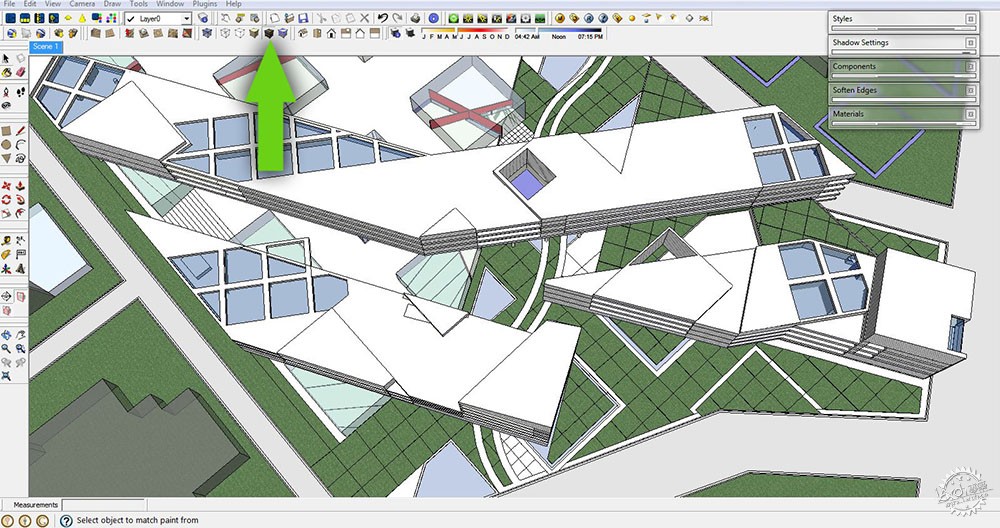Screen dimensions: 1000x528
Task: Click the Measurements input box
Action: pos(103,504)
